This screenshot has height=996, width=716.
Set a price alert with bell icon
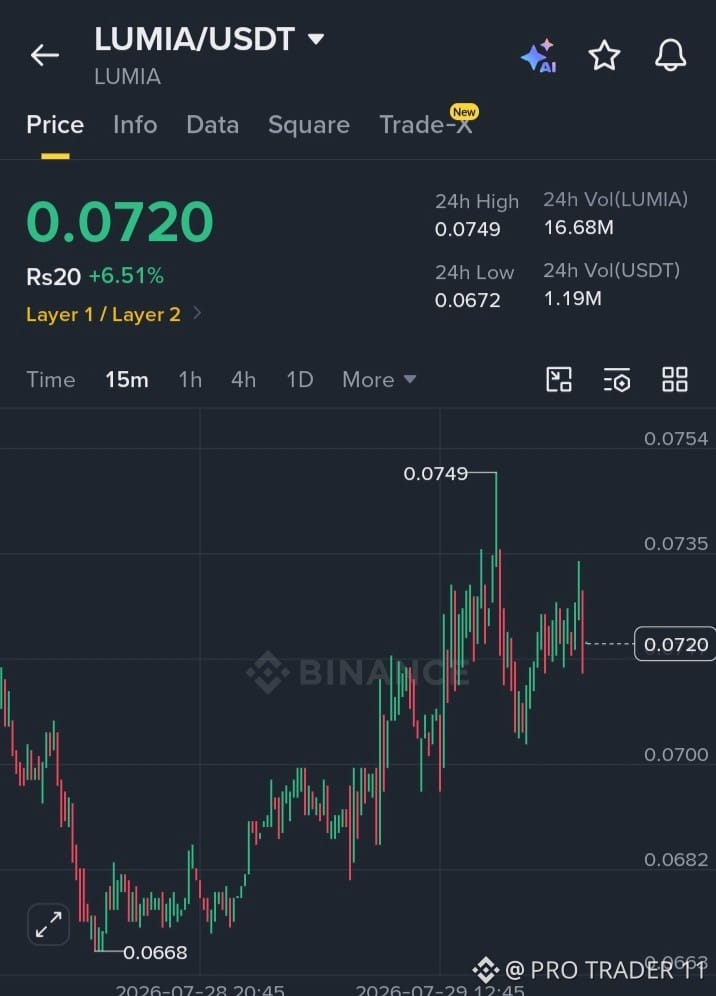pyautogui.click(x=671, y=55)
